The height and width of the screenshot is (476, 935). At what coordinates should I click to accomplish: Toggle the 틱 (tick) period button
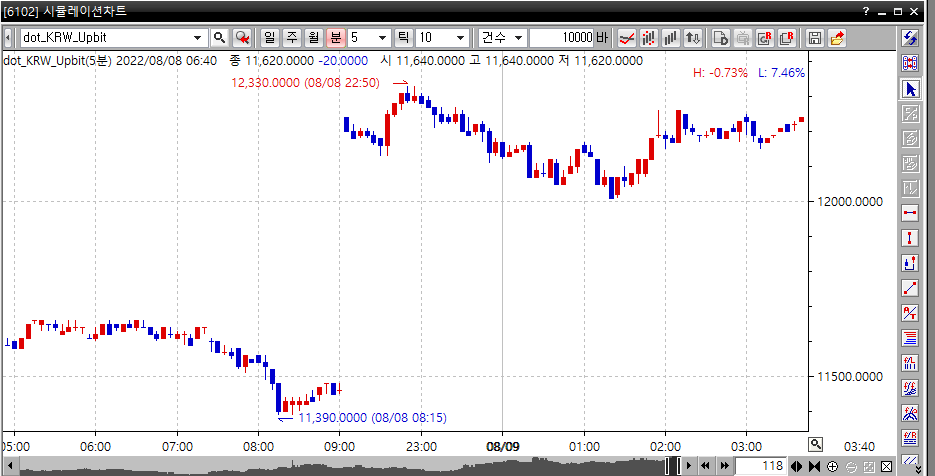pyautogui.click(x=404, y=37)
